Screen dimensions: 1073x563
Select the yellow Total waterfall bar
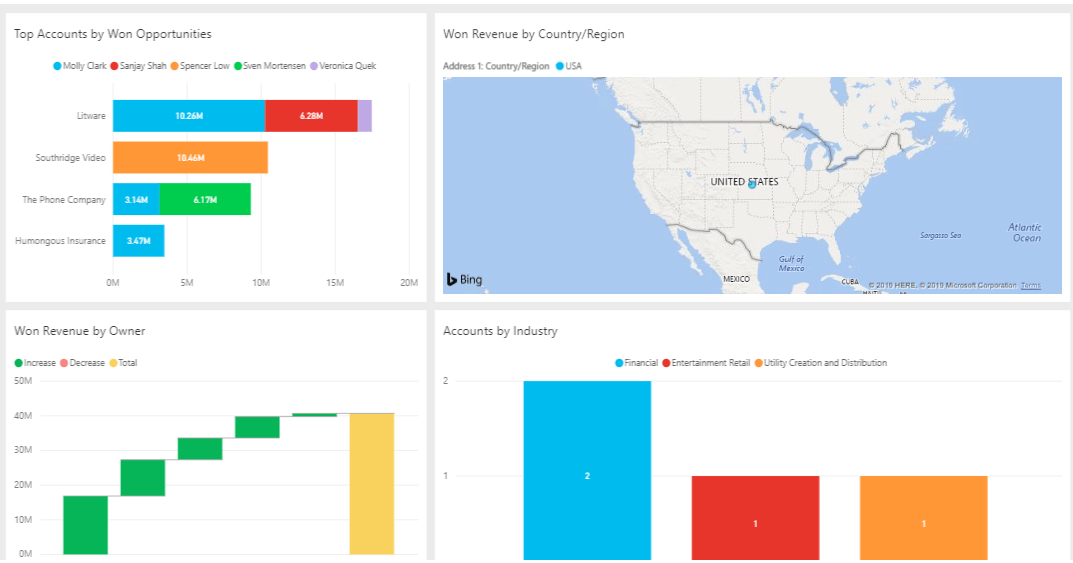pyautogui.click(x=371, y=483)
